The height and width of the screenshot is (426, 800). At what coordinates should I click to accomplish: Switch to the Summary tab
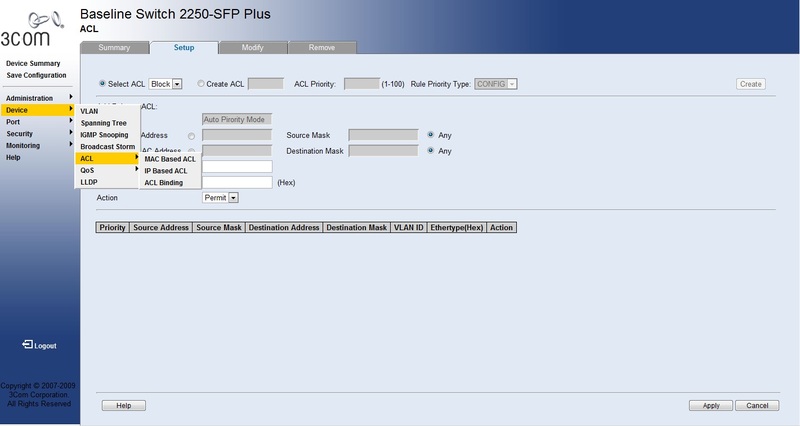(x=114, y=47)
